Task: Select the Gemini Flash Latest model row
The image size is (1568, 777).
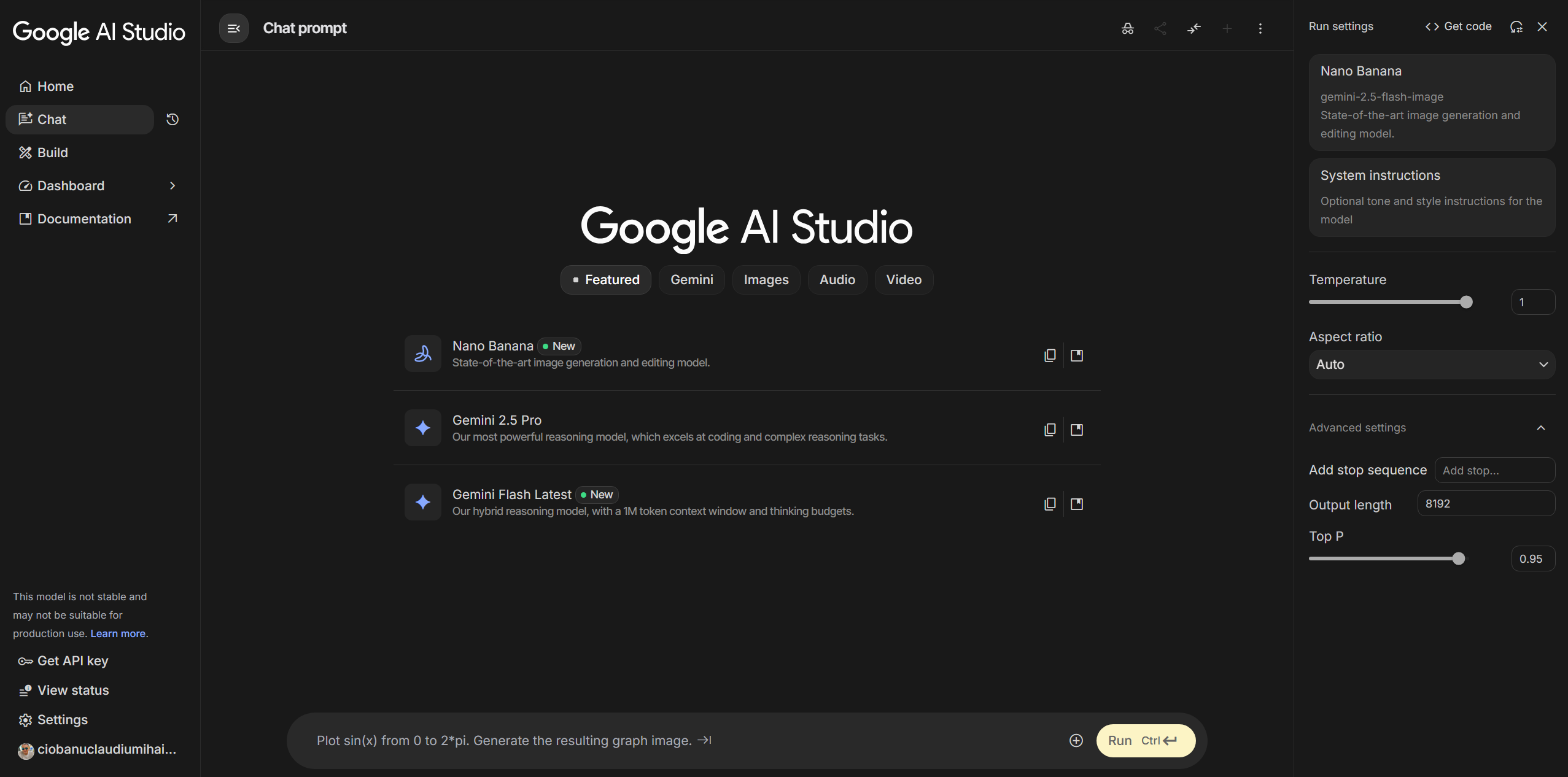Action: pyautogui.click(x=747, y=502)
